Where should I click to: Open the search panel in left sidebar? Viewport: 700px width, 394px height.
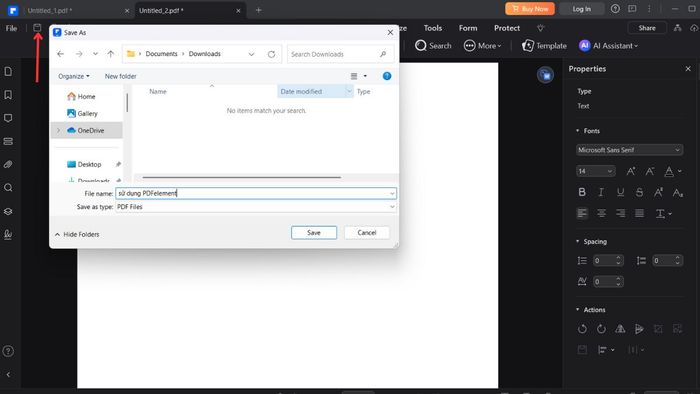point(8,188)
